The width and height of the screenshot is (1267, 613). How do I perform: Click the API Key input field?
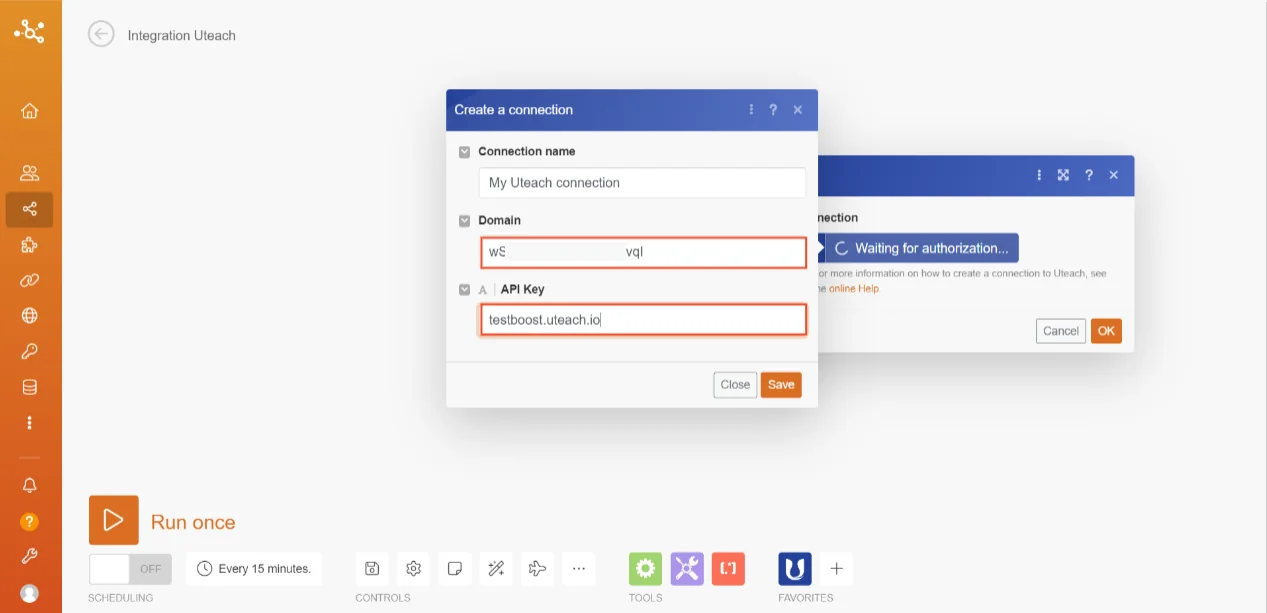tap(643, 320)
